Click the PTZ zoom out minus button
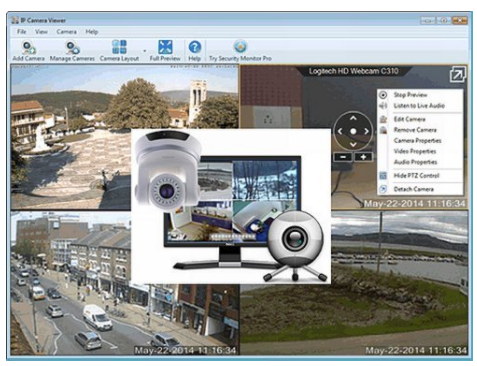 pos(343,157)
